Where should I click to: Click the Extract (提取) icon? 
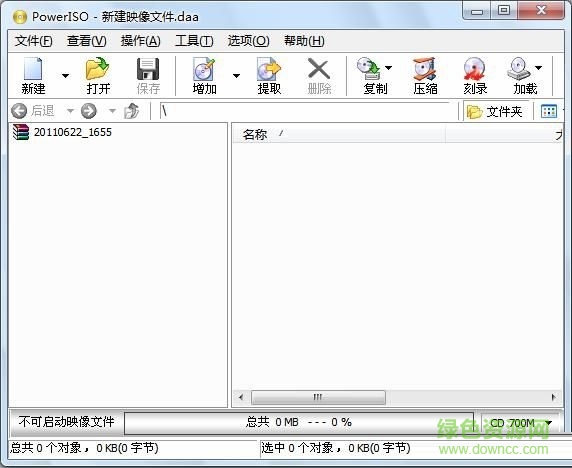(x=269, y=69)
